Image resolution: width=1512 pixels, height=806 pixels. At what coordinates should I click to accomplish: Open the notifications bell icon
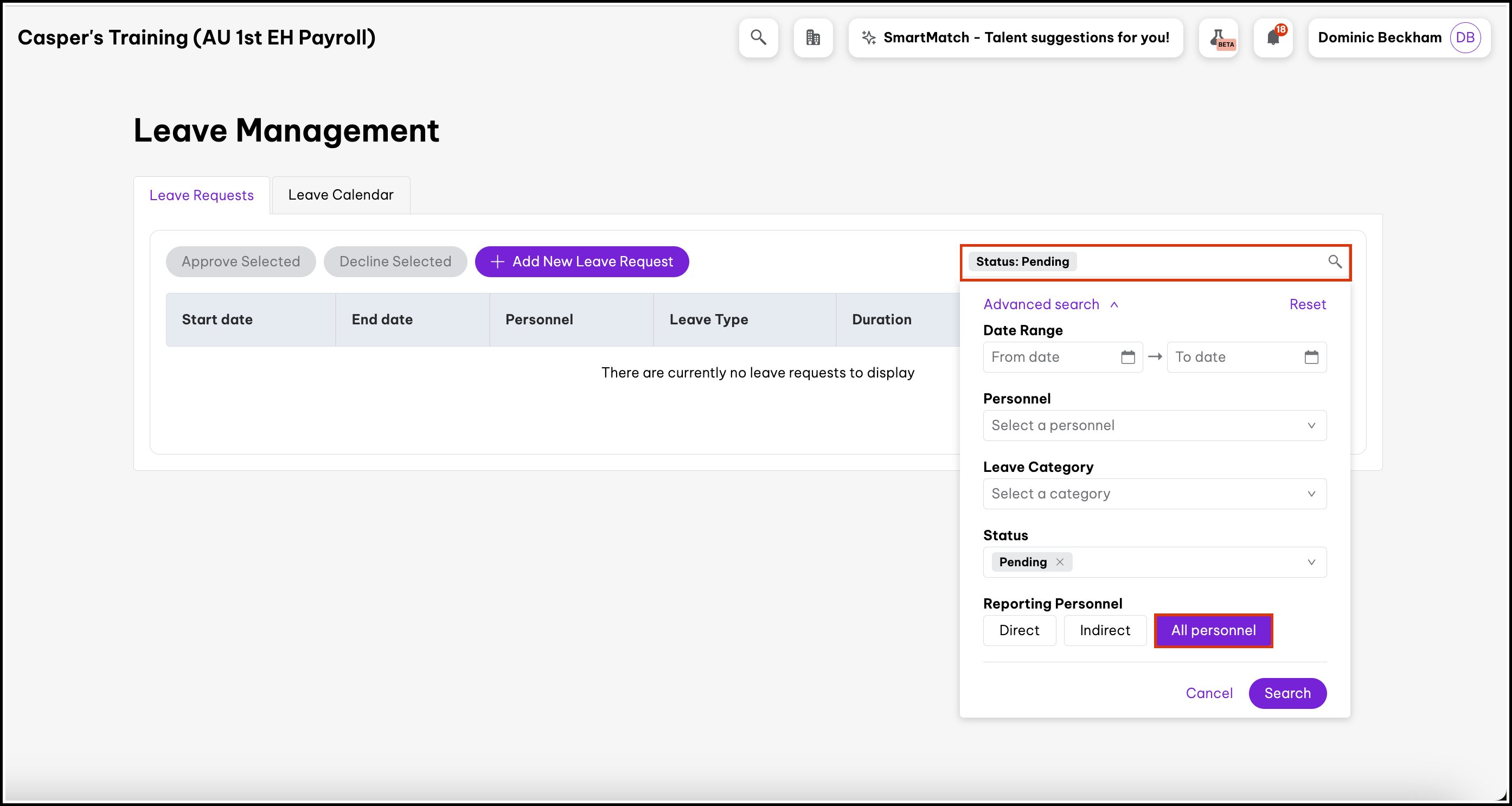1273,37
